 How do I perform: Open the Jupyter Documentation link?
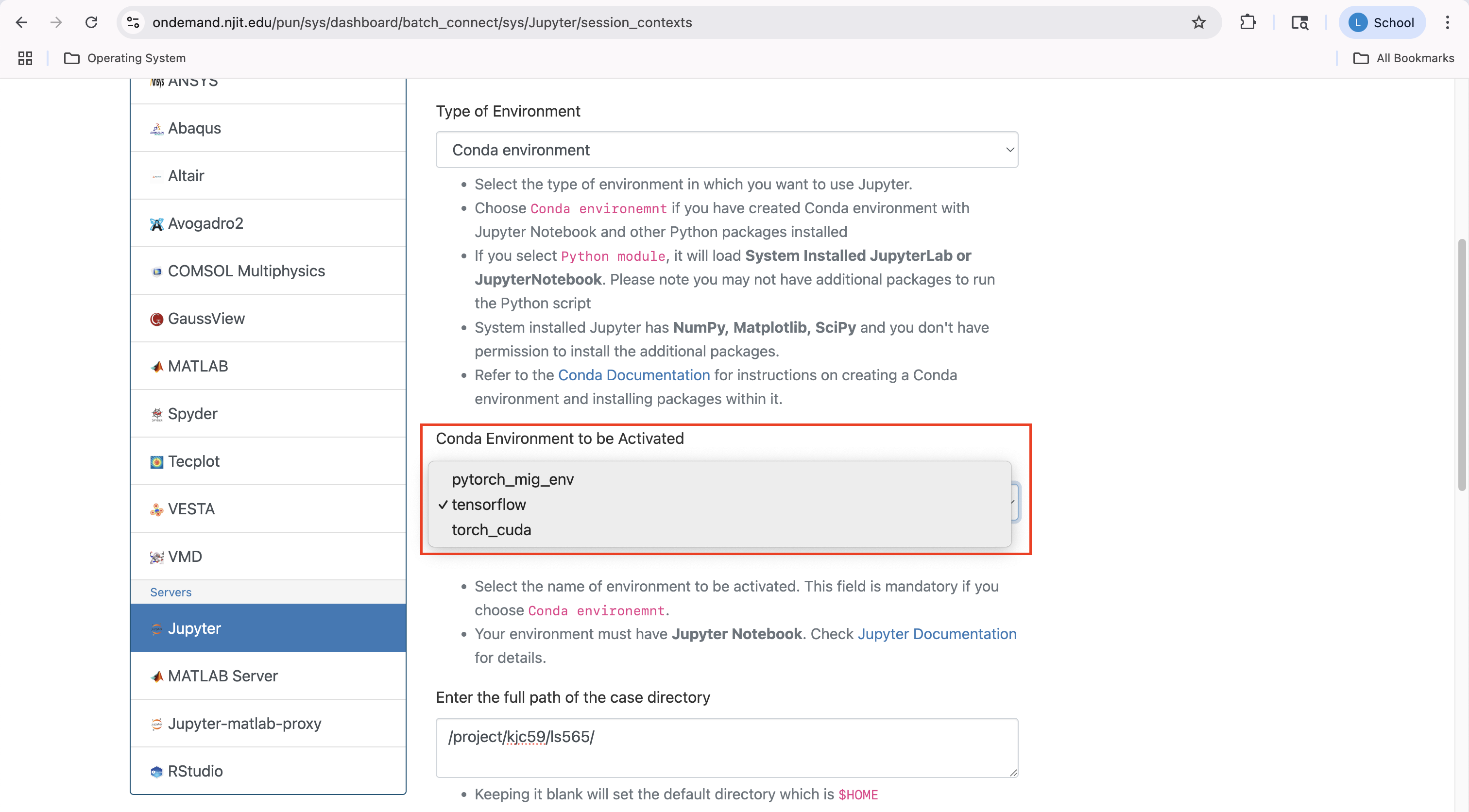click(937, 633)
